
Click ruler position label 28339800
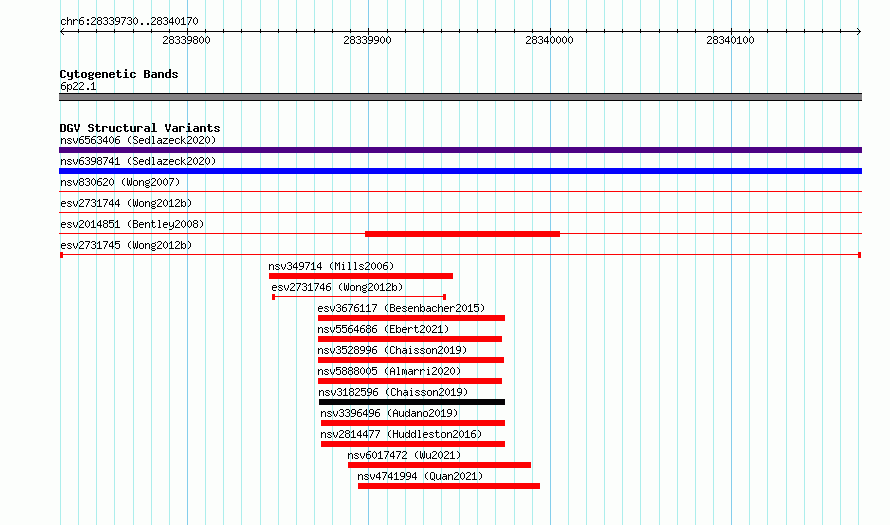(x=186, y=40)
